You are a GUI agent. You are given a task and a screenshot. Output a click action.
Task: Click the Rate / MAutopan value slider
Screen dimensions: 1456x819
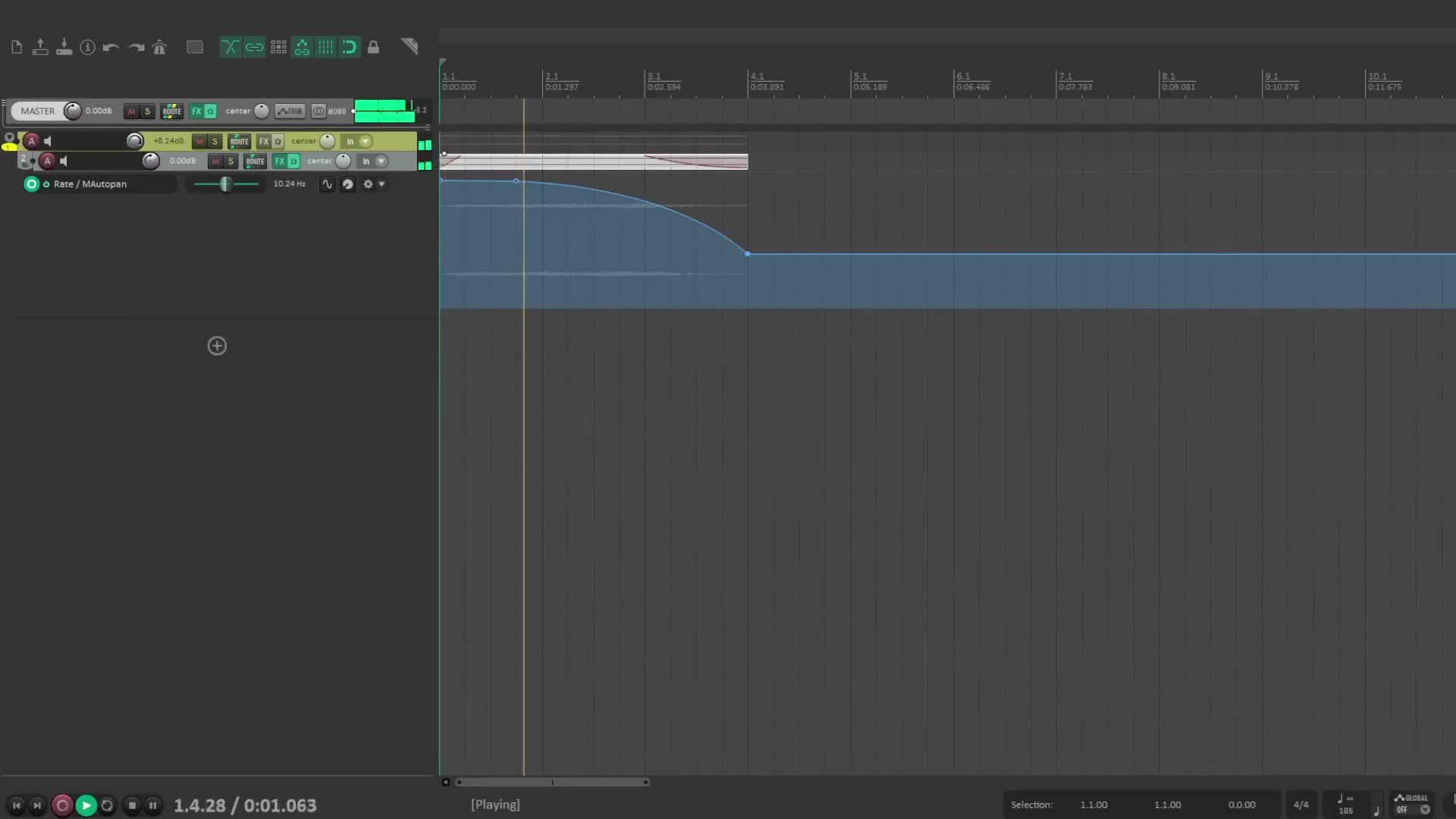click(225, 184)
